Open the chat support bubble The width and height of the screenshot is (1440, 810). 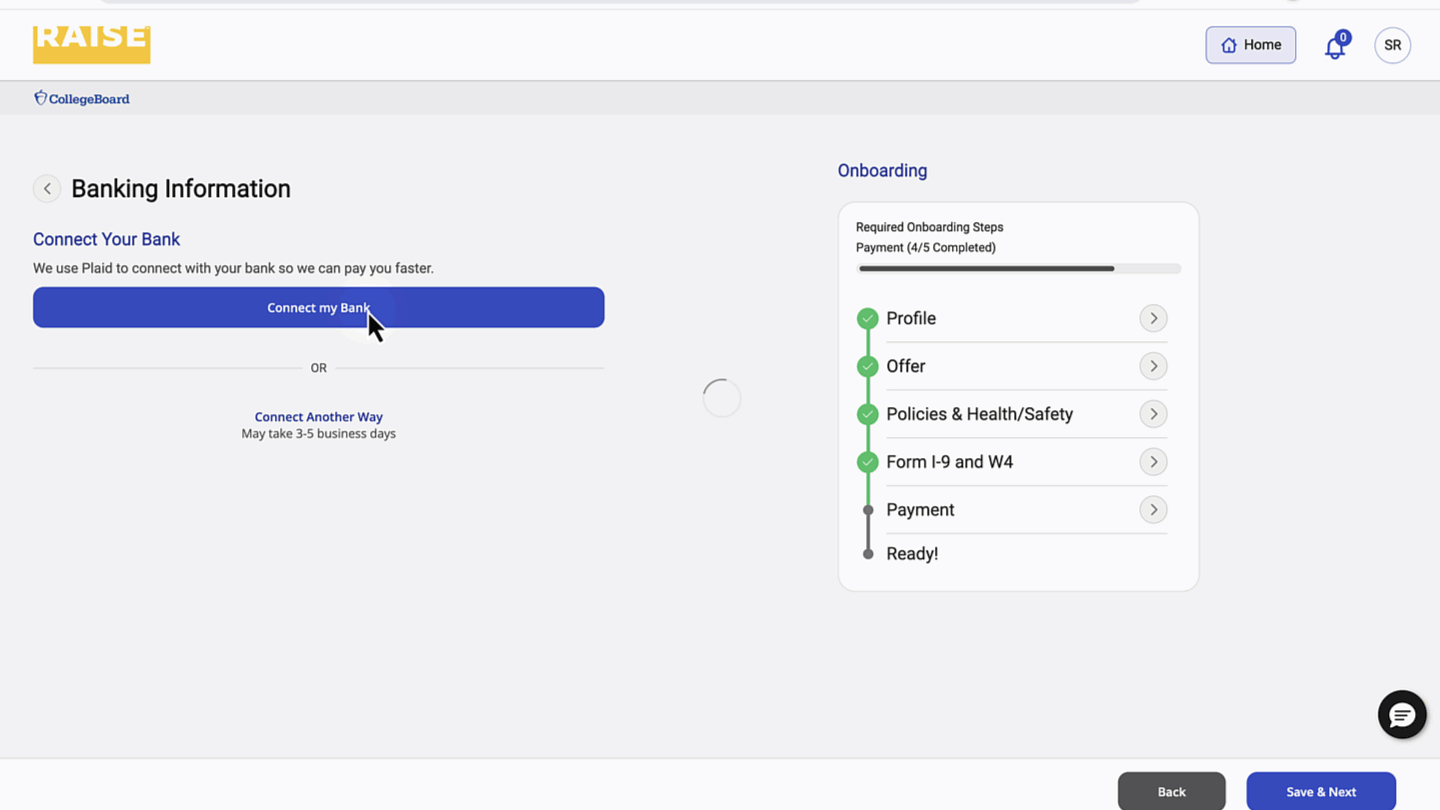[1401, 715]
